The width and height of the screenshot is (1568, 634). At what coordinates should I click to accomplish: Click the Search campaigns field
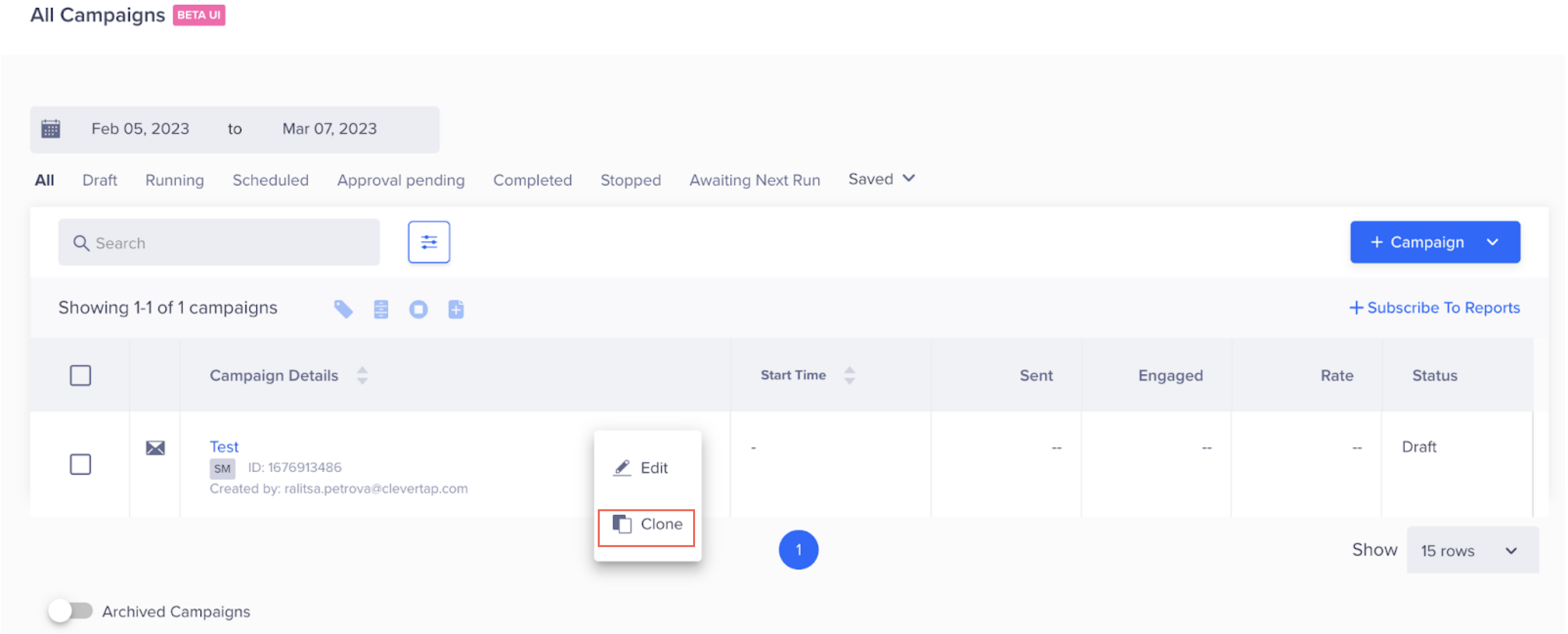click(219, 243)
